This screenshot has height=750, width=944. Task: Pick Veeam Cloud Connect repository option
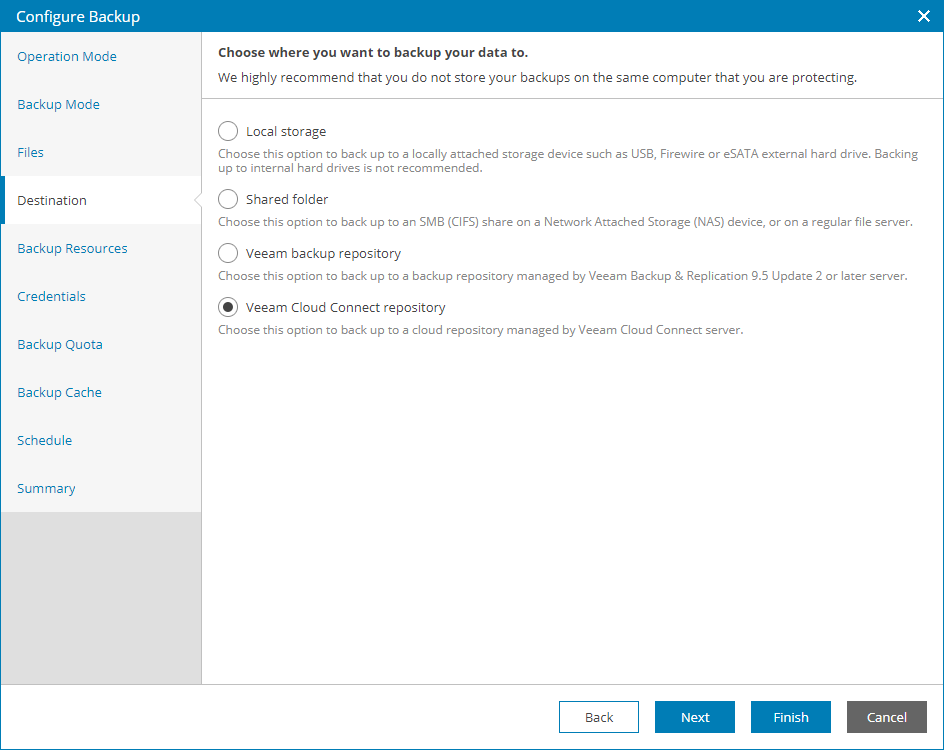click(x=228, y=307)
